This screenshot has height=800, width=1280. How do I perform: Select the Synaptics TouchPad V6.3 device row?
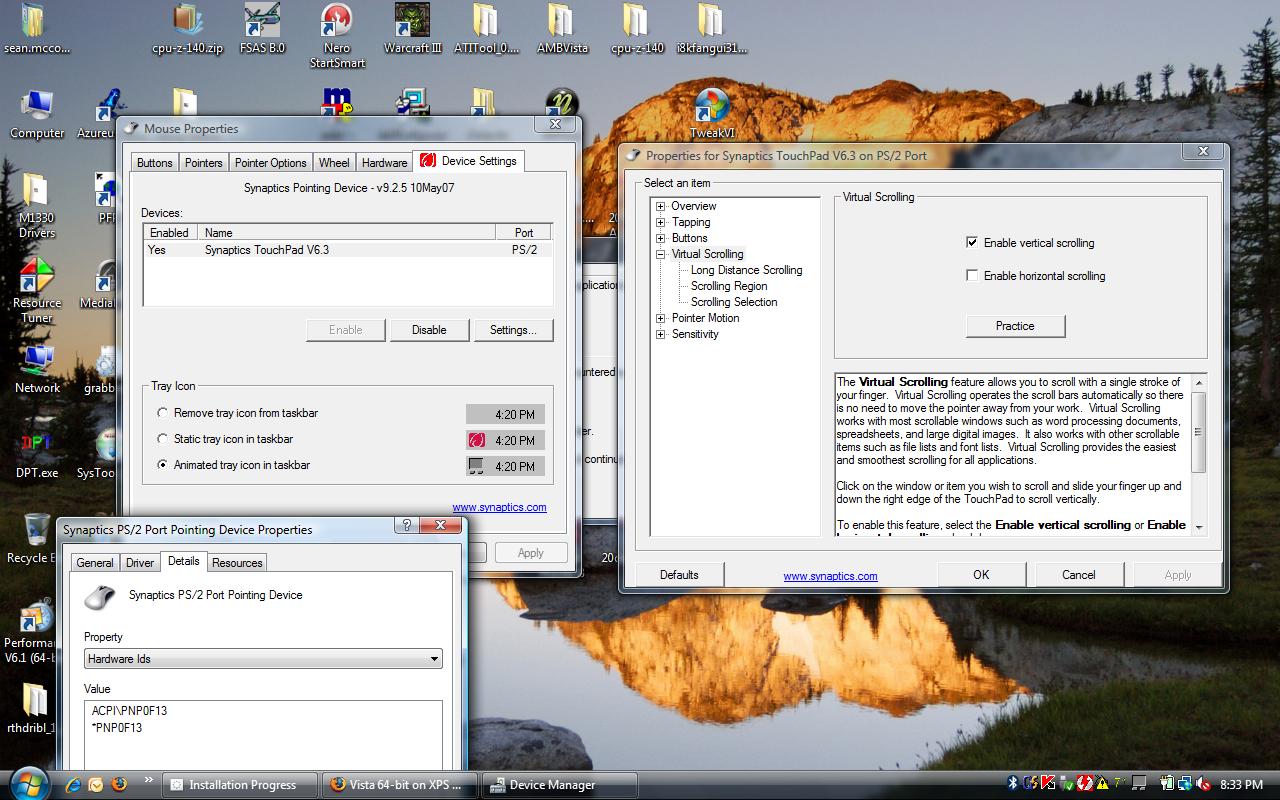pyautogui.click(x=348, y=250)
